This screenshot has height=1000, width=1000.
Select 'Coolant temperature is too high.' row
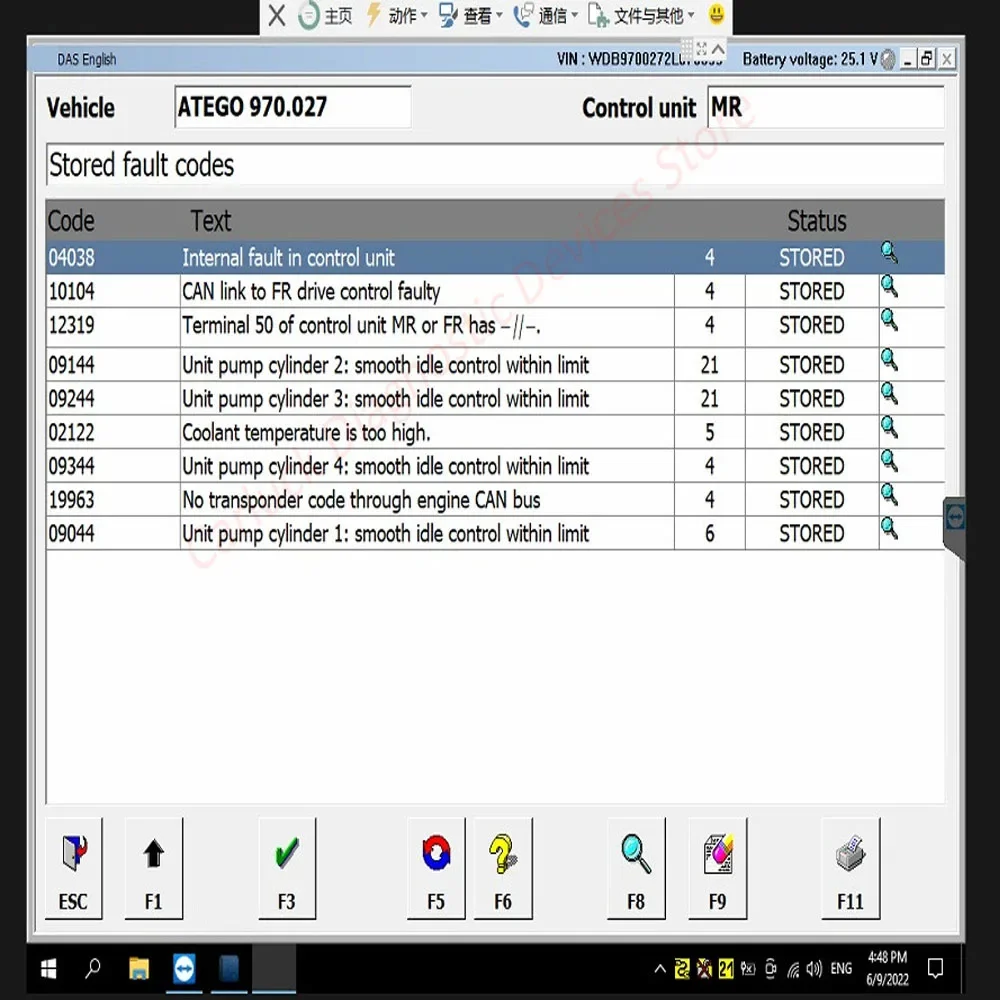495,432
